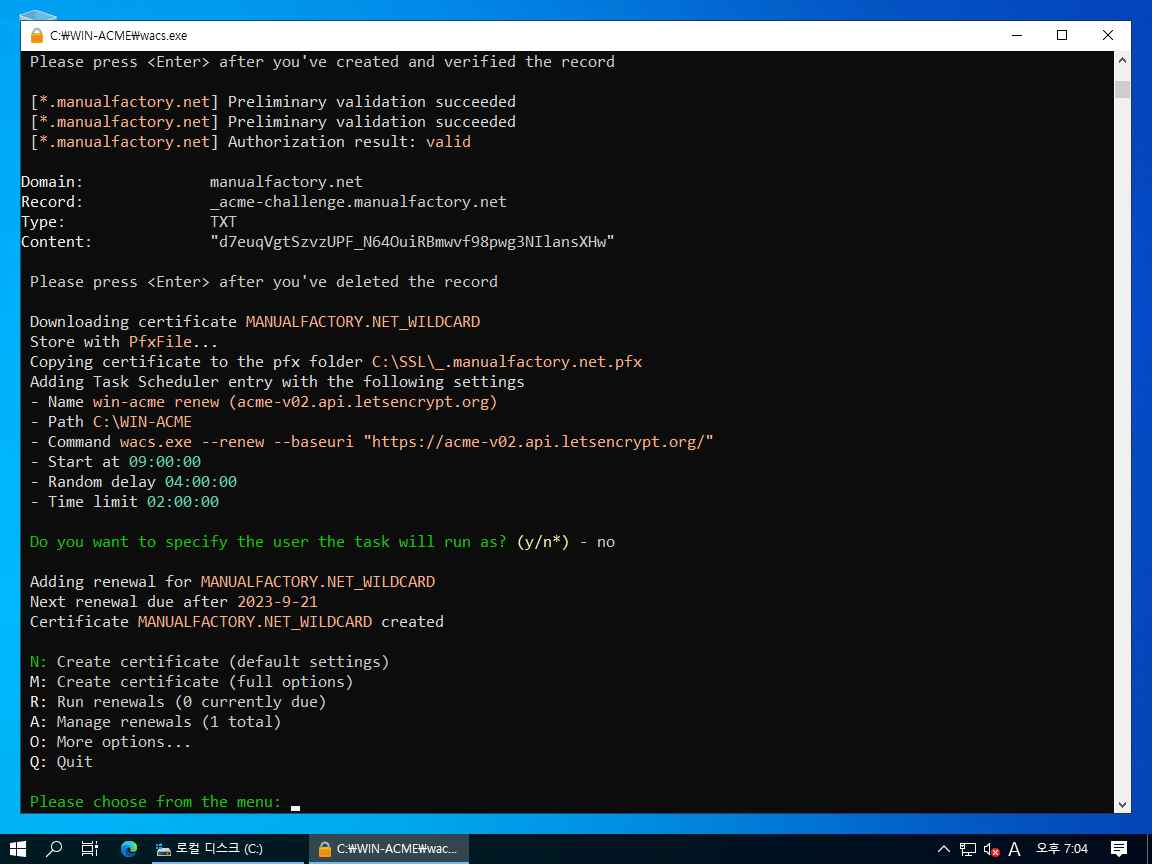Click the 'Domain:' label in the console
Viewport: 1152px width, 864px height.
click(x=52, y=181)
